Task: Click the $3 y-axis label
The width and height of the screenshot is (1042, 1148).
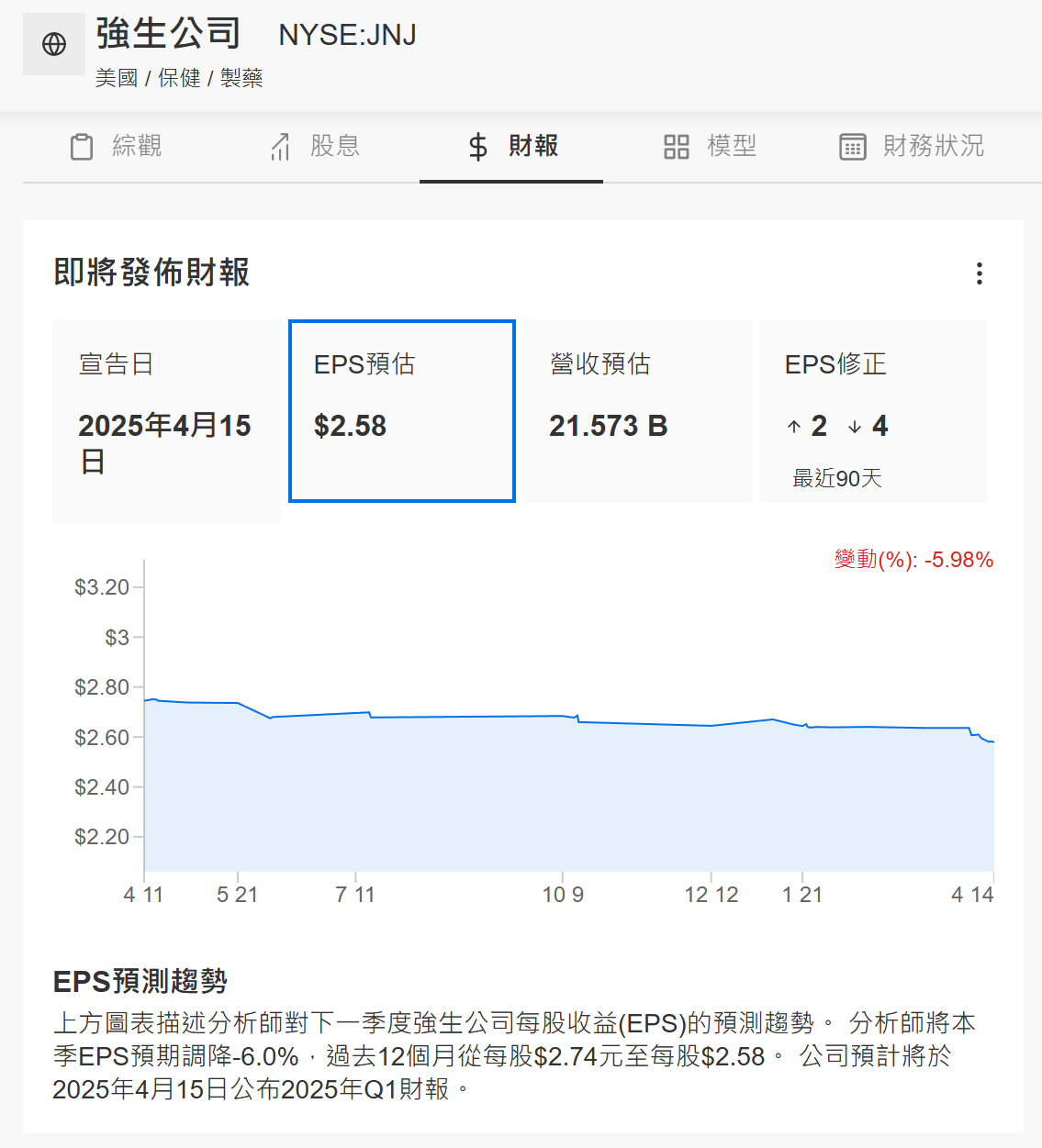Action: [x=117, y=638]
